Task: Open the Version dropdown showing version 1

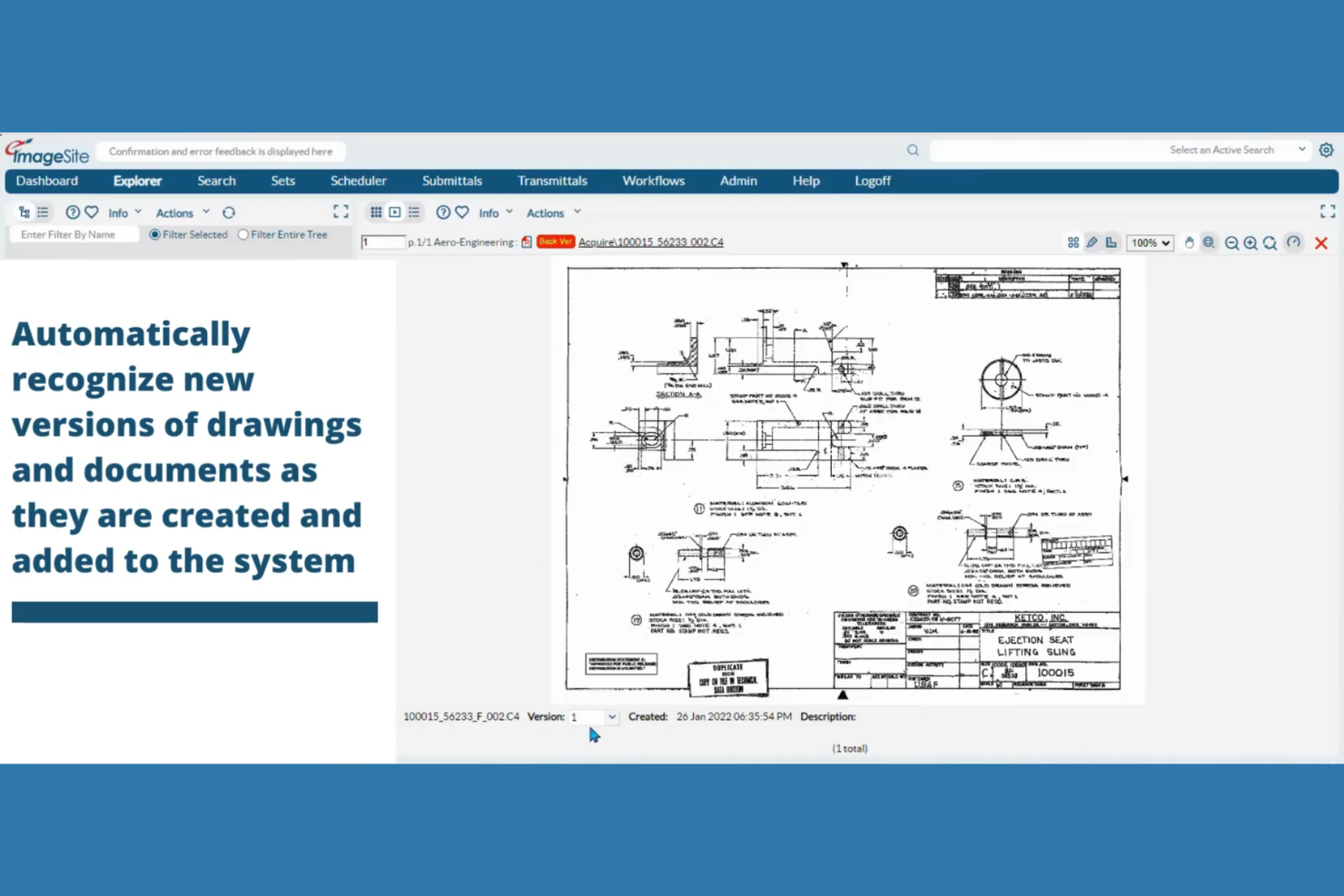Action: coord(594,716)
